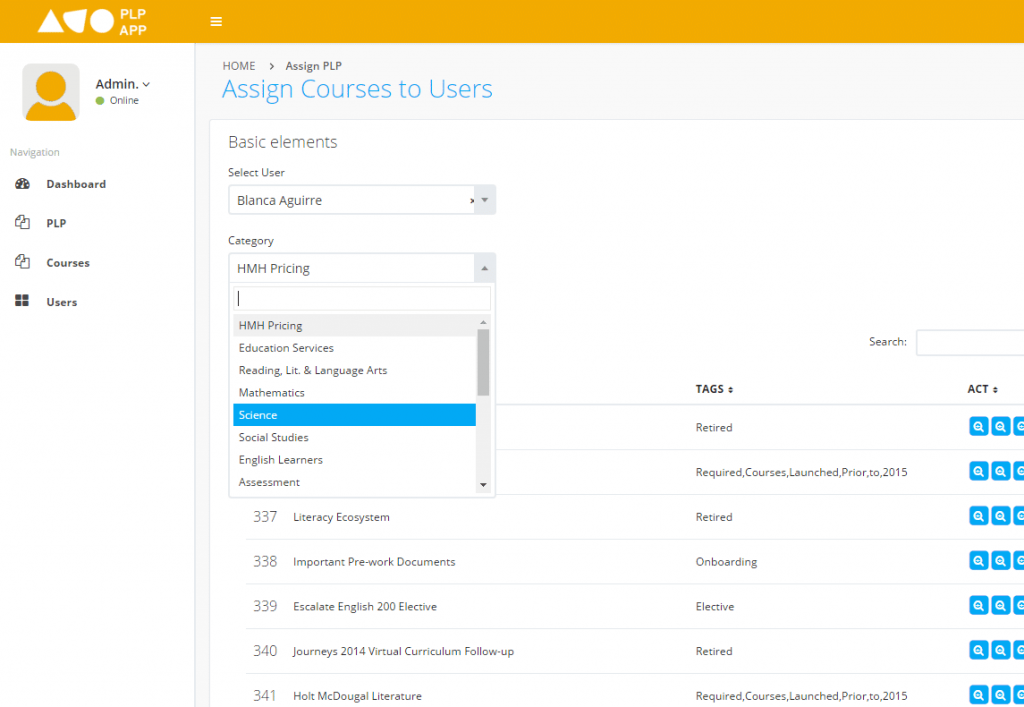Click first action icon in row 341

978,695
